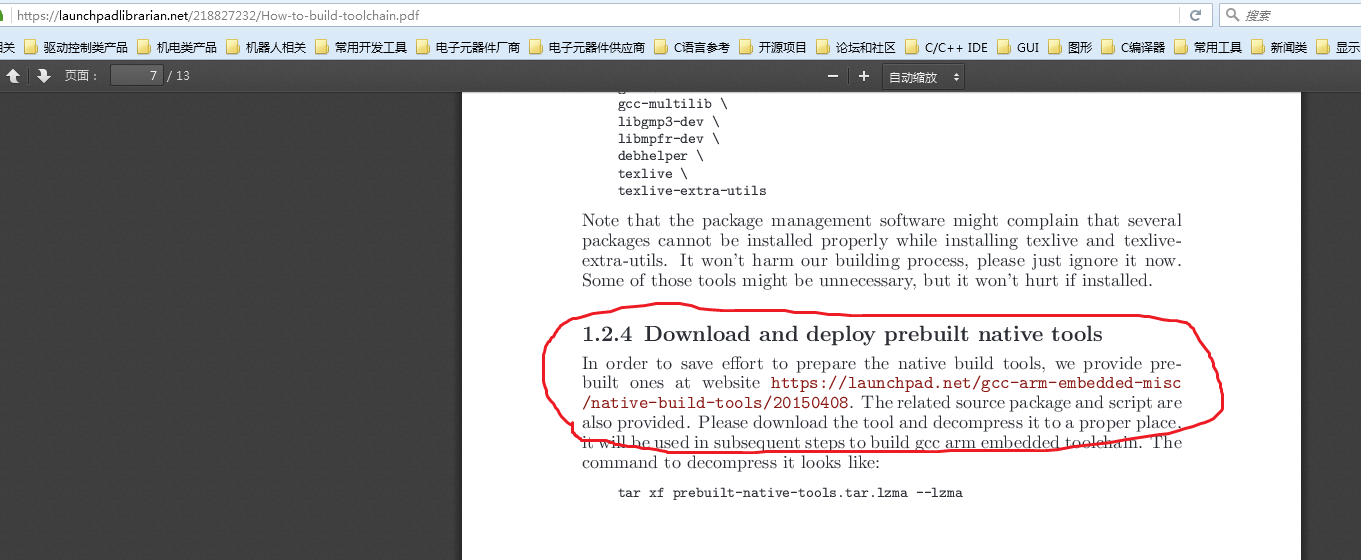Click the browser URL address bar
The image size is (1361, 560).
[600, 15]
